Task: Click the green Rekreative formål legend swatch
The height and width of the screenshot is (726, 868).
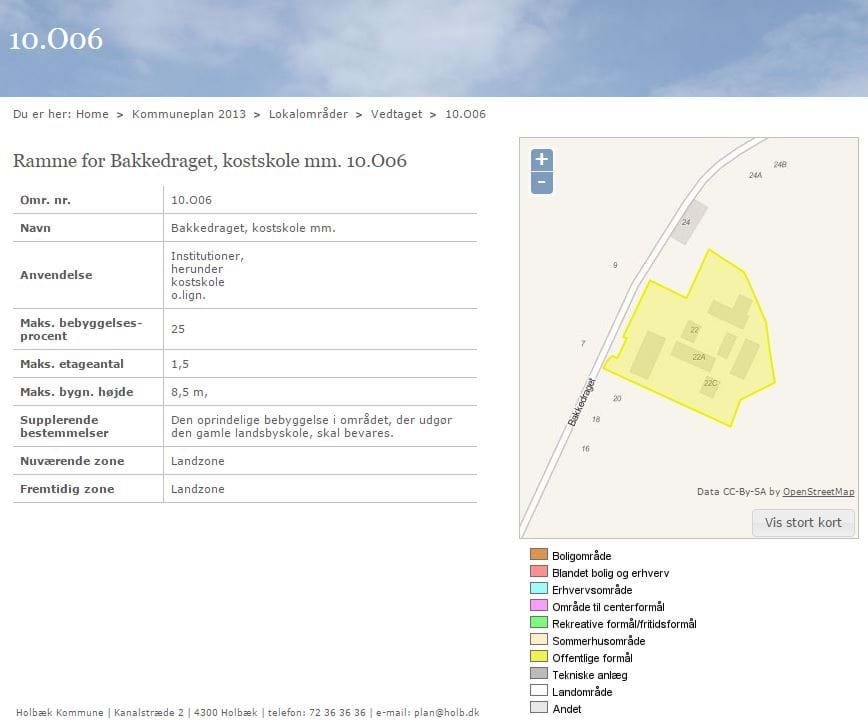Action: click(538, 623)
